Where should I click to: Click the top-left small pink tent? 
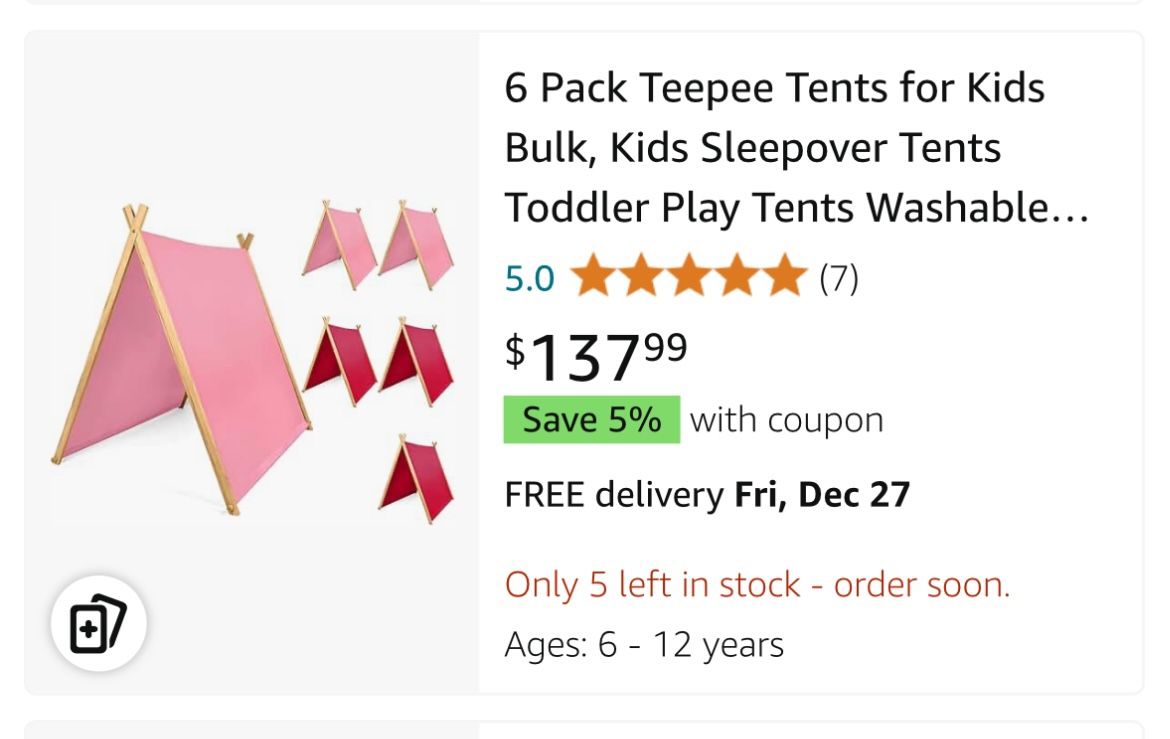pos(338,243)
